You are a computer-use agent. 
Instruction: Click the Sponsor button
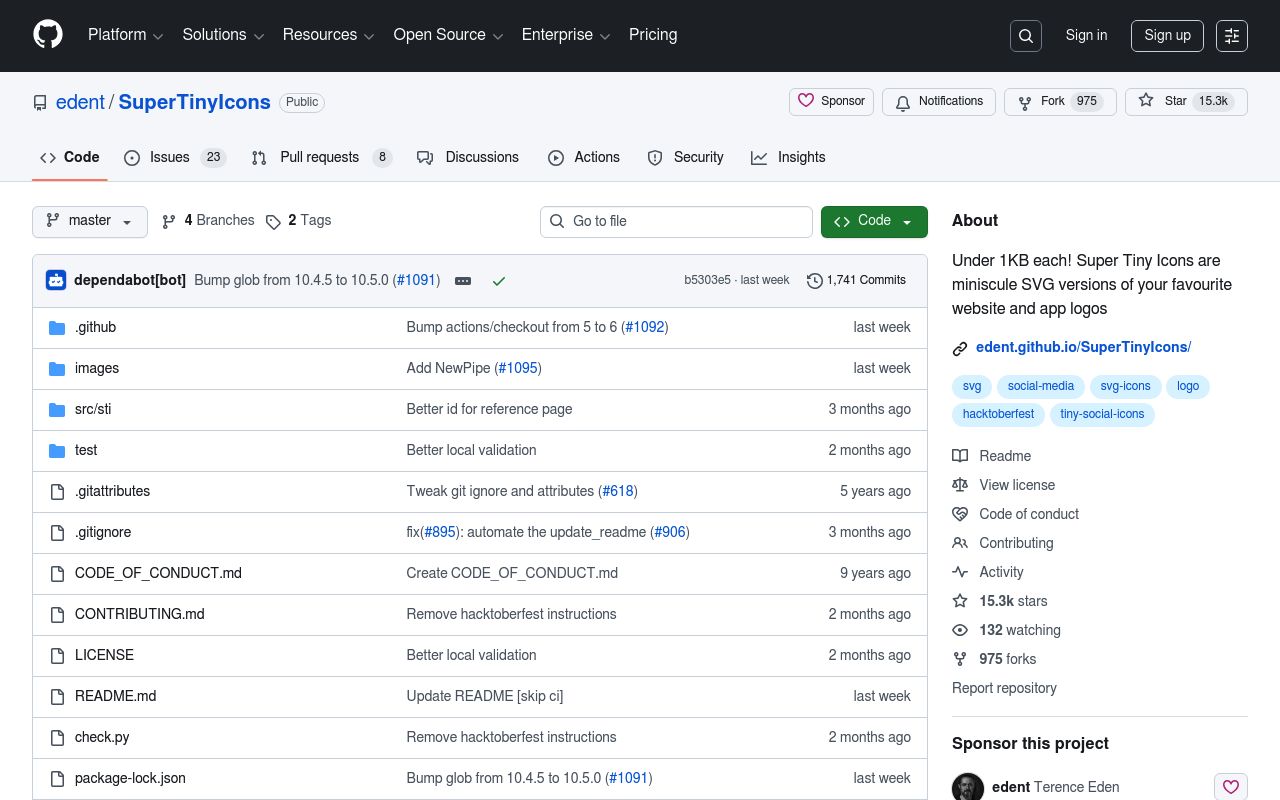(x=831, y=101)
